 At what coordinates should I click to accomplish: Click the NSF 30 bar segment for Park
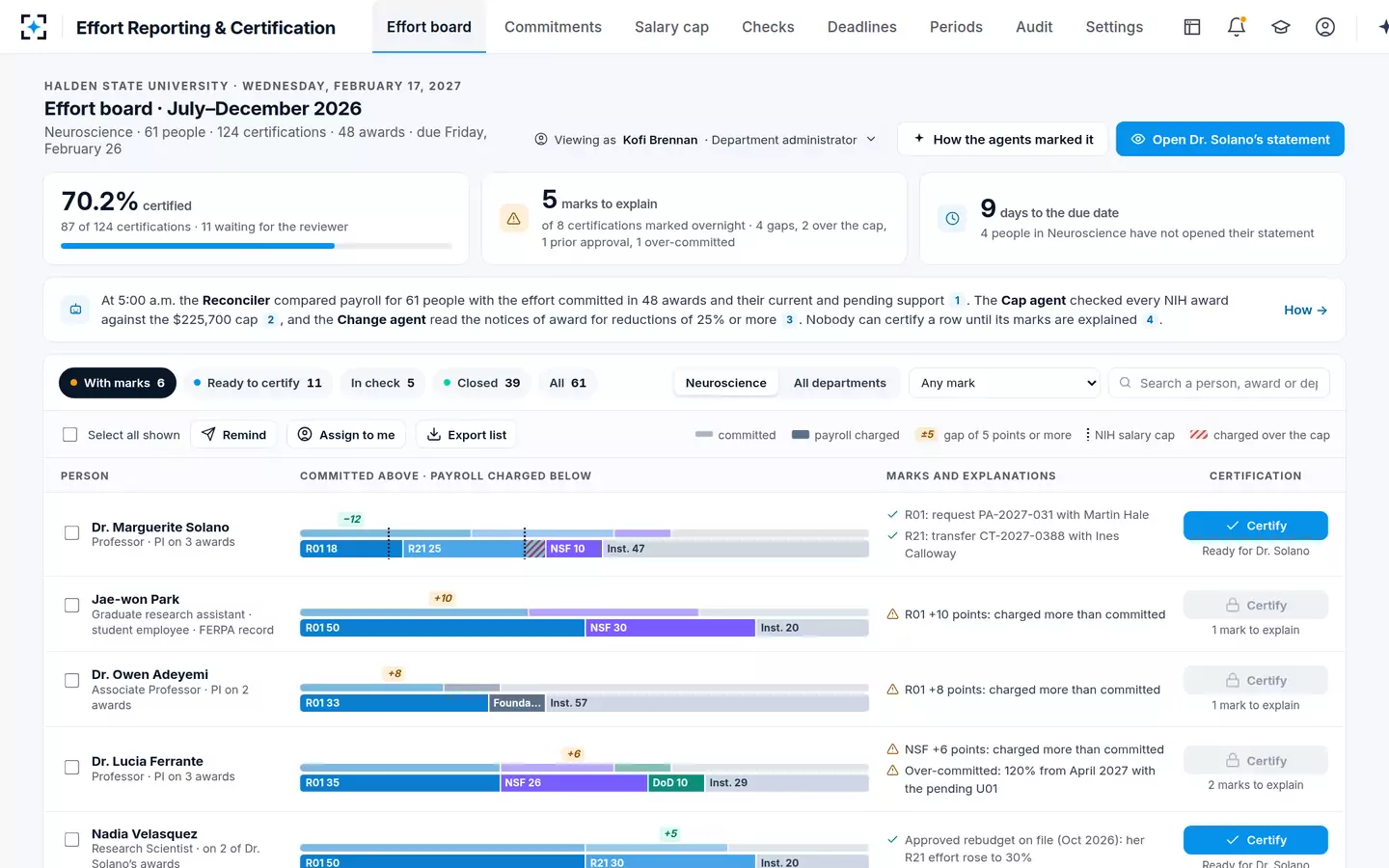pos(669,628)
